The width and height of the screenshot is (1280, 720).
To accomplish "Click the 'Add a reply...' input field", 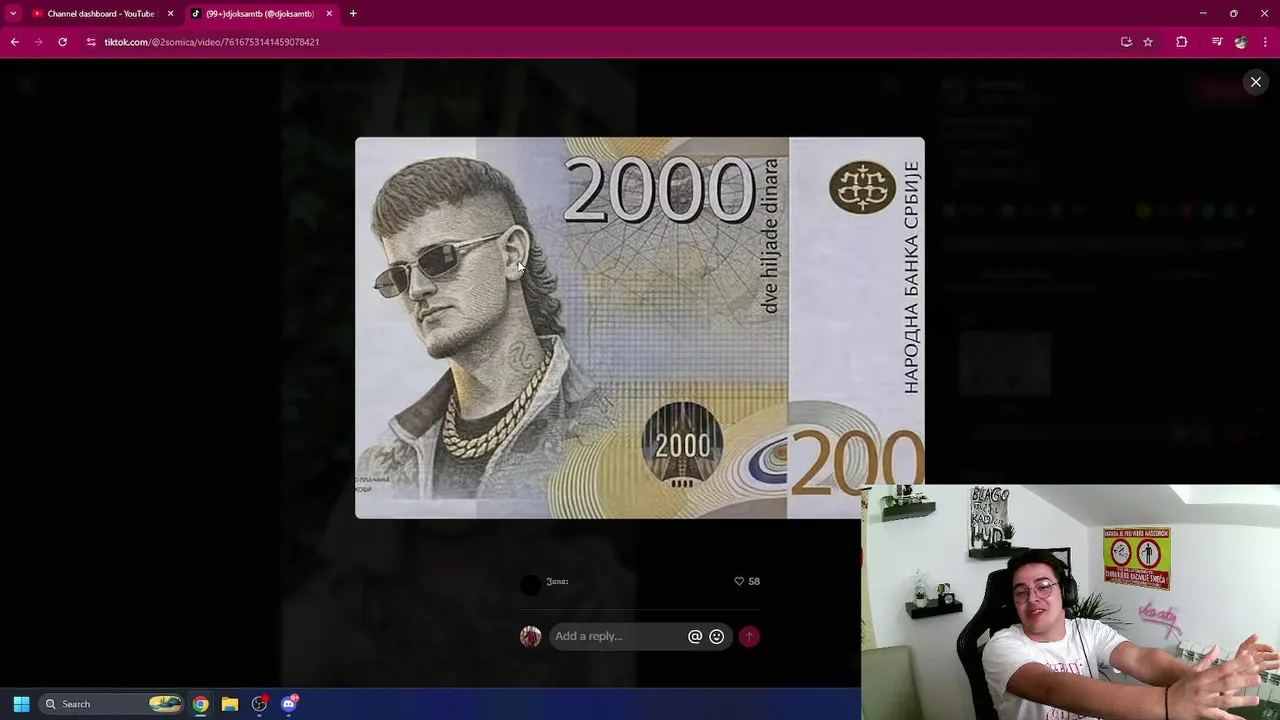I will pyautogui.click(x=618, y=636).
